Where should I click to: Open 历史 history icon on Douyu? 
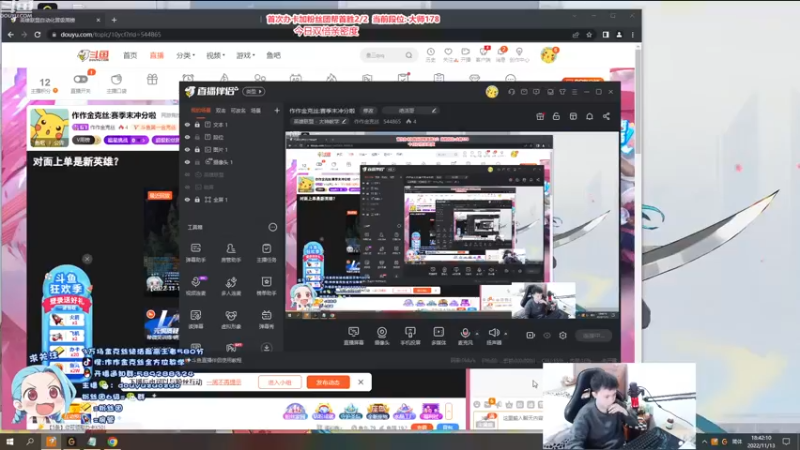click(x=431, y=55)
